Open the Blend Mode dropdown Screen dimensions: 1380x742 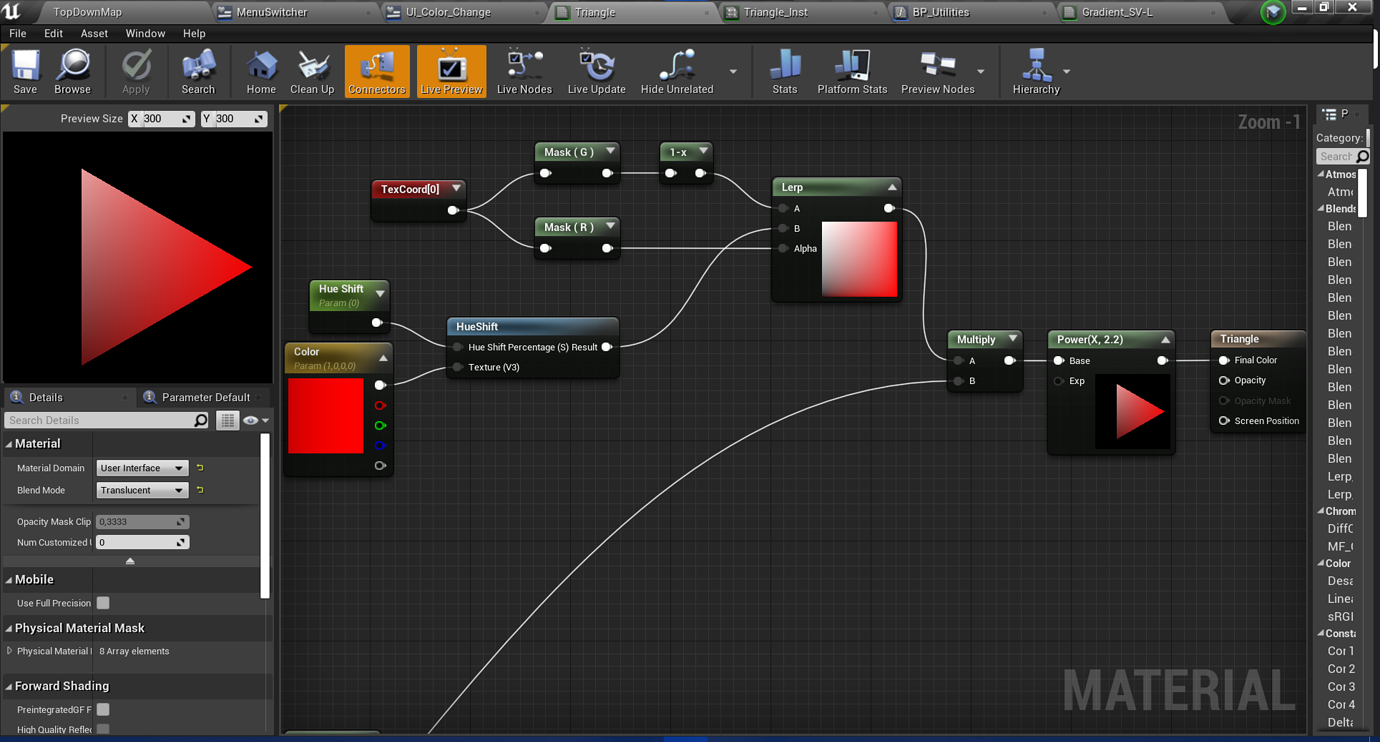(x=142, y=490)
